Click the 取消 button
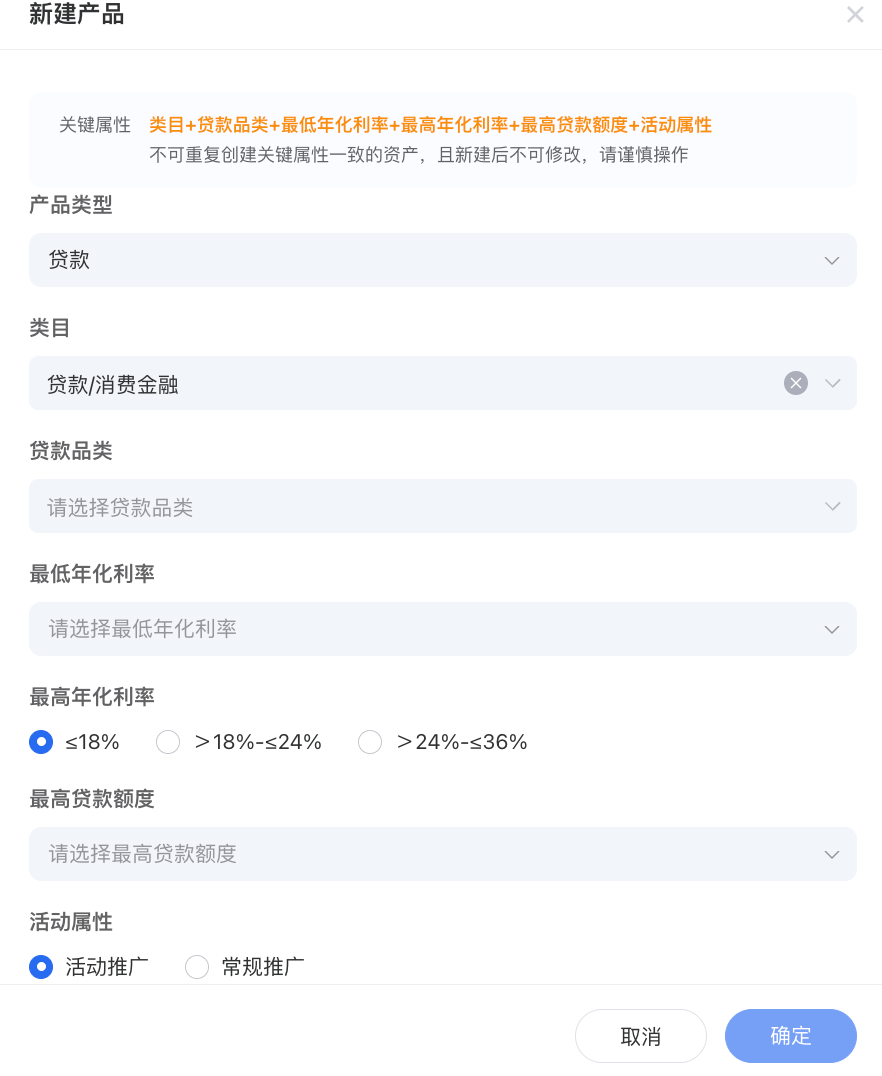 click(x=641, y=1036)
